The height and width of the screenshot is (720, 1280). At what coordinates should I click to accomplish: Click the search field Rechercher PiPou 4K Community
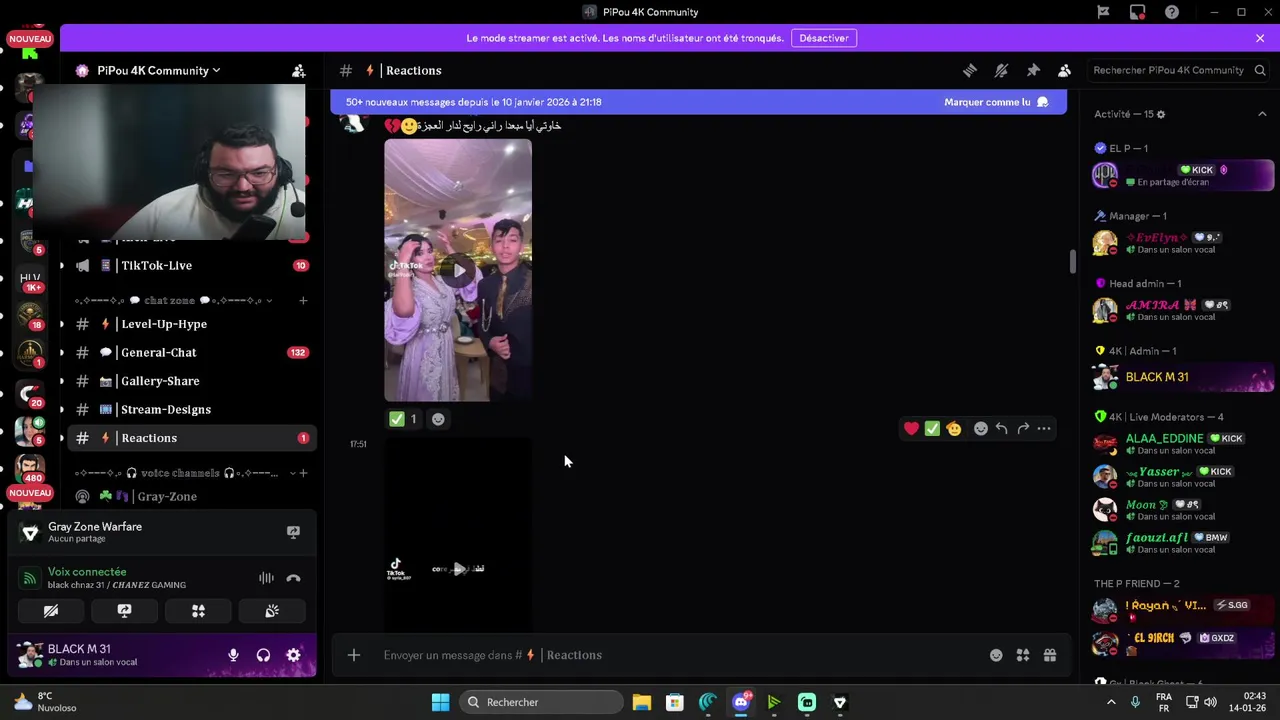(x=1178, y=70)
